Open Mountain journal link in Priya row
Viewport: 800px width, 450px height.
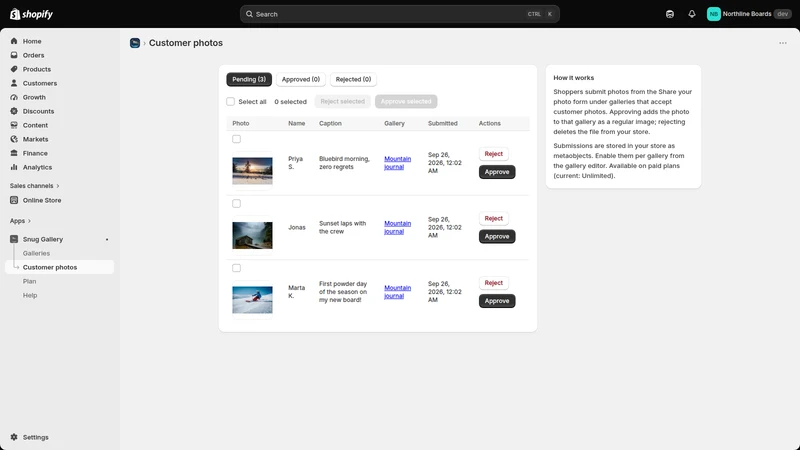(x=397, y=163)
